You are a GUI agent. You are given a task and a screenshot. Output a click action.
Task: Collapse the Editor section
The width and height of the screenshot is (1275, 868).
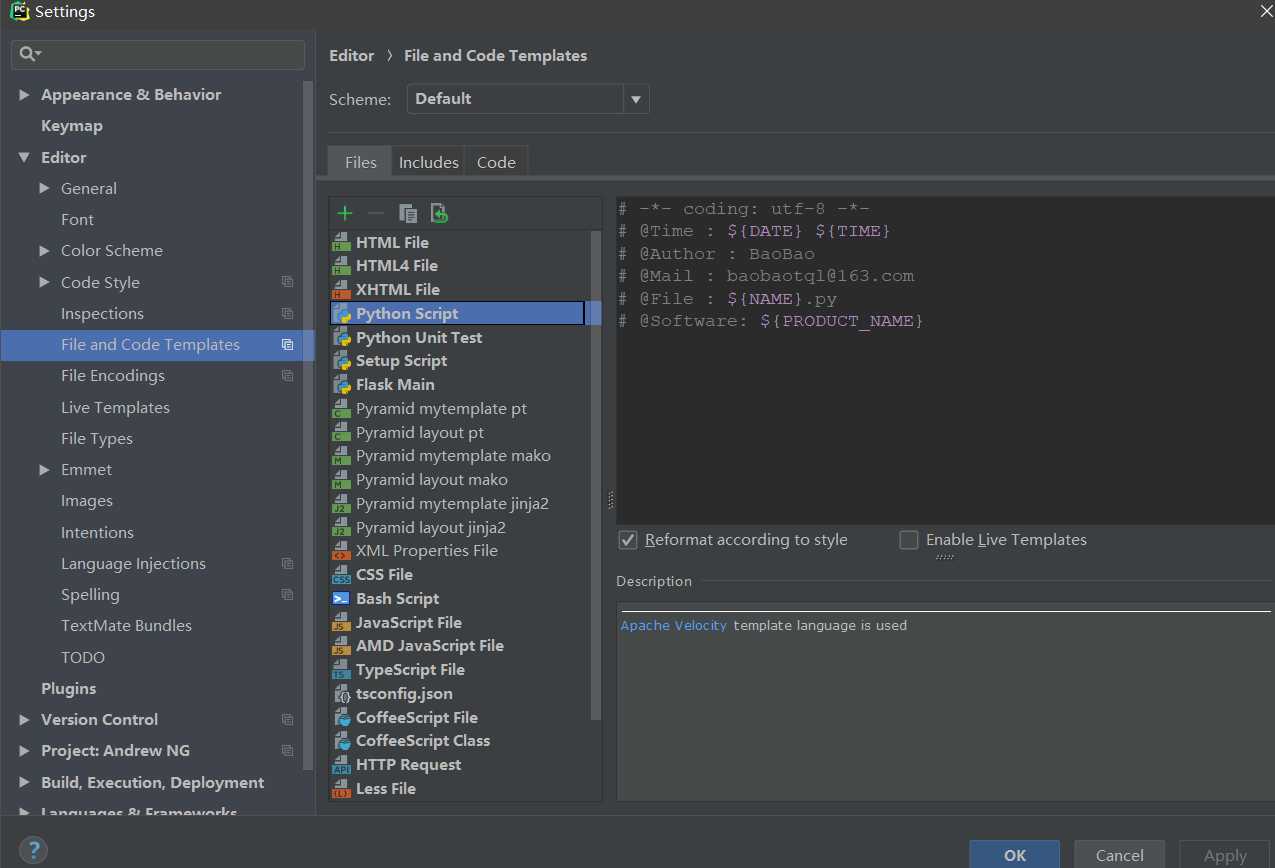pos(25,158)
